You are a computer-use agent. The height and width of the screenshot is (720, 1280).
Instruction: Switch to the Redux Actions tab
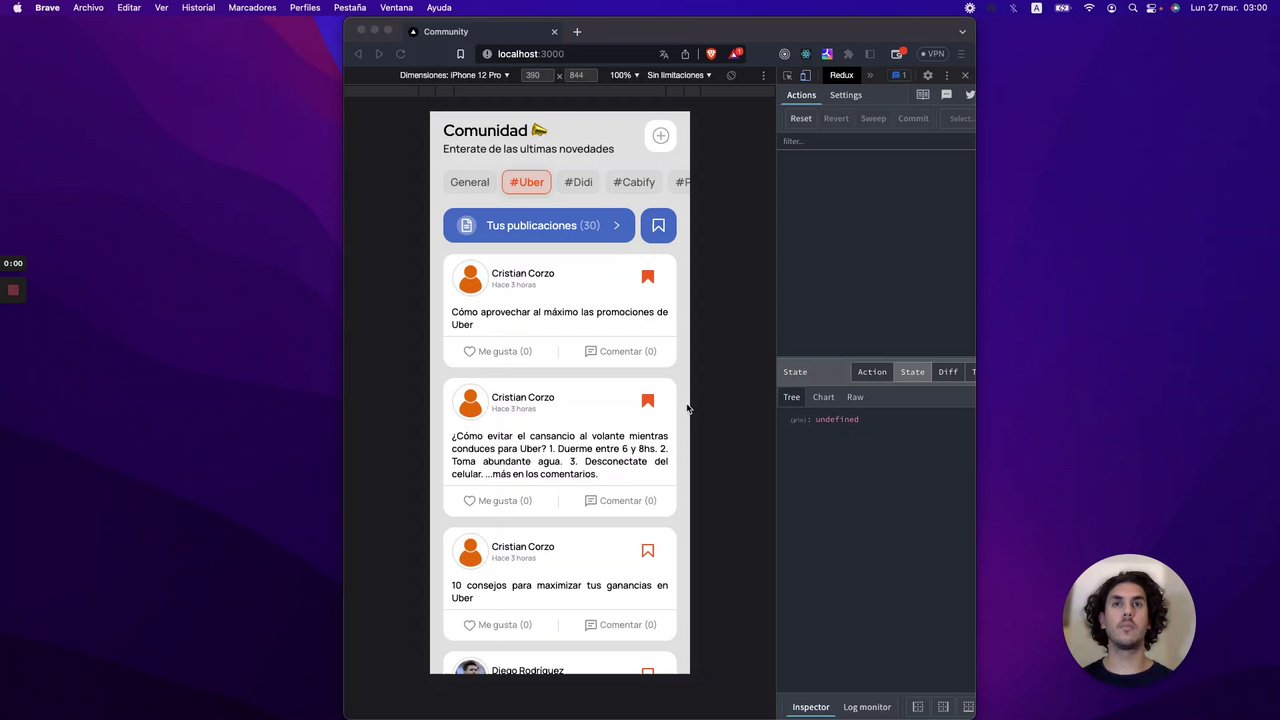click(801, 95)
